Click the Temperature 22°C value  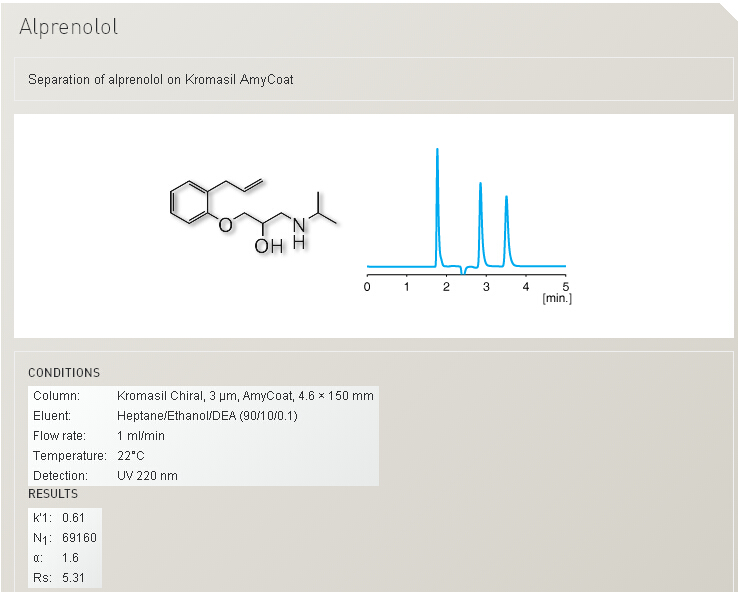(x=132, y=456)
